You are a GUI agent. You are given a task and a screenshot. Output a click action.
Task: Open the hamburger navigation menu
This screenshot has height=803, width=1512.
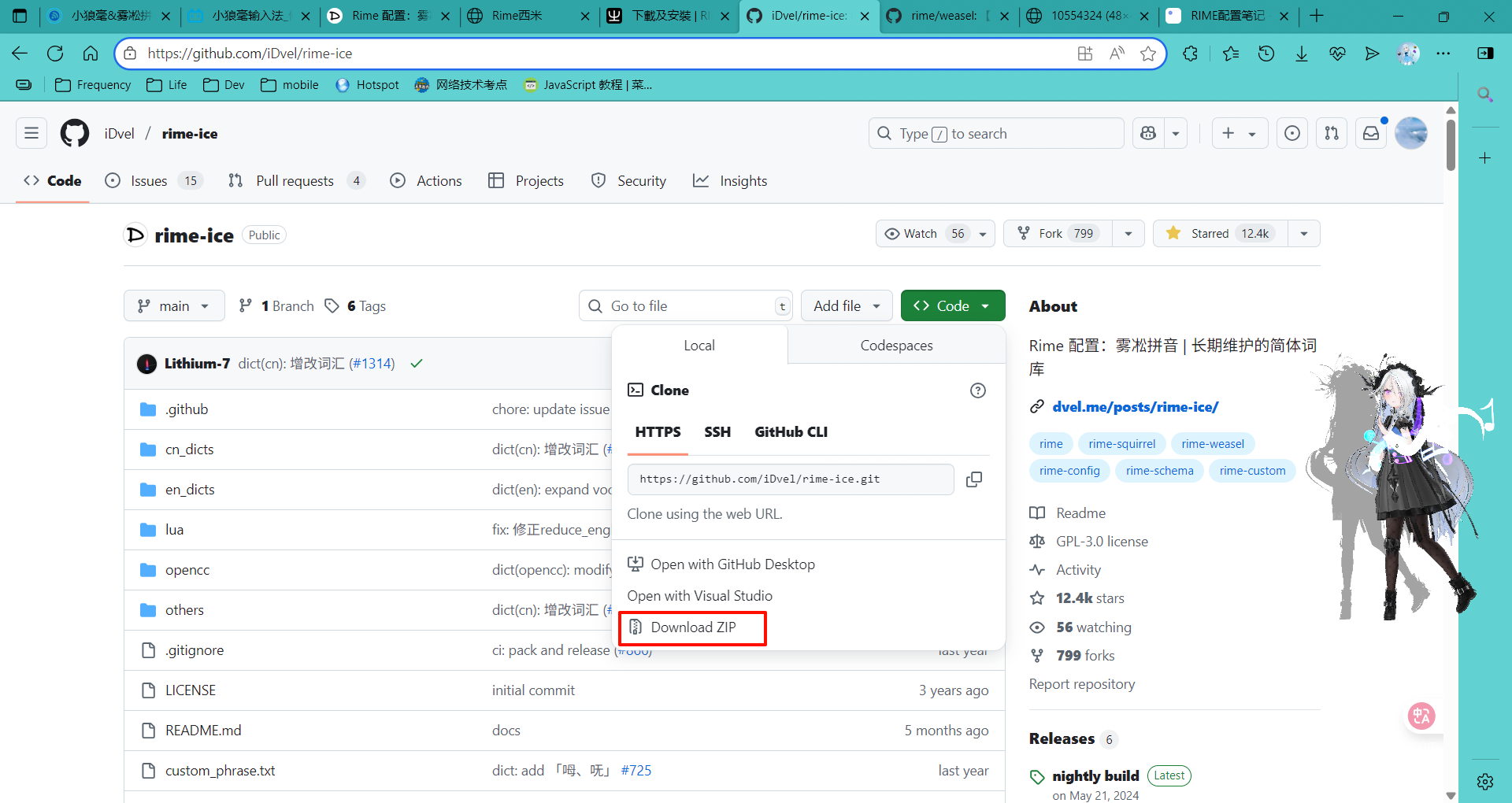tap(31, 134)
